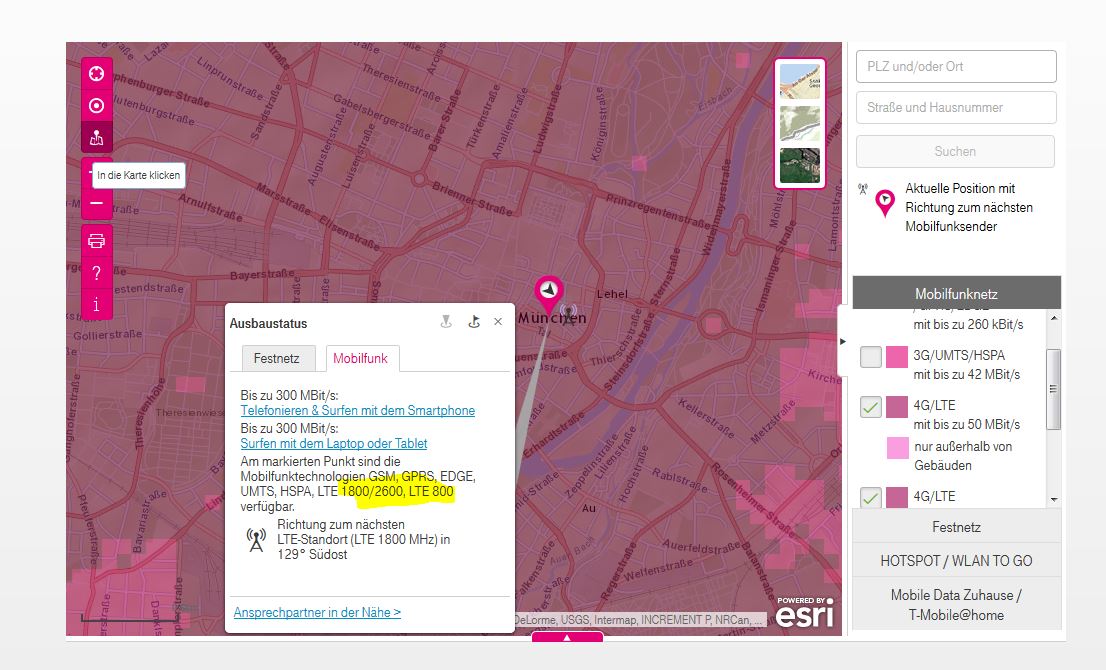Collapse the side panel with the black arrow
Image resolution: width=1106 pixels, height=670 pixels.
tap(842, 341)
